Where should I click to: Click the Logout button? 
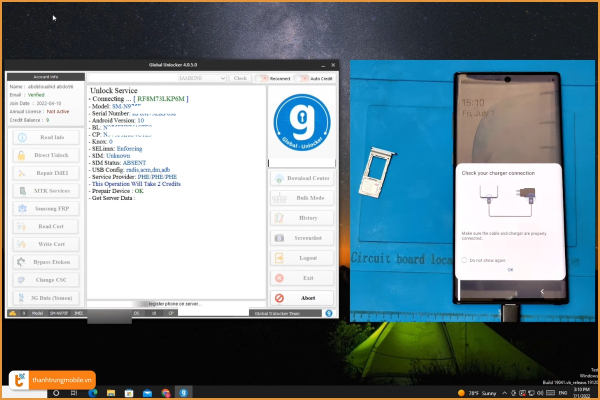coord(301,258)
